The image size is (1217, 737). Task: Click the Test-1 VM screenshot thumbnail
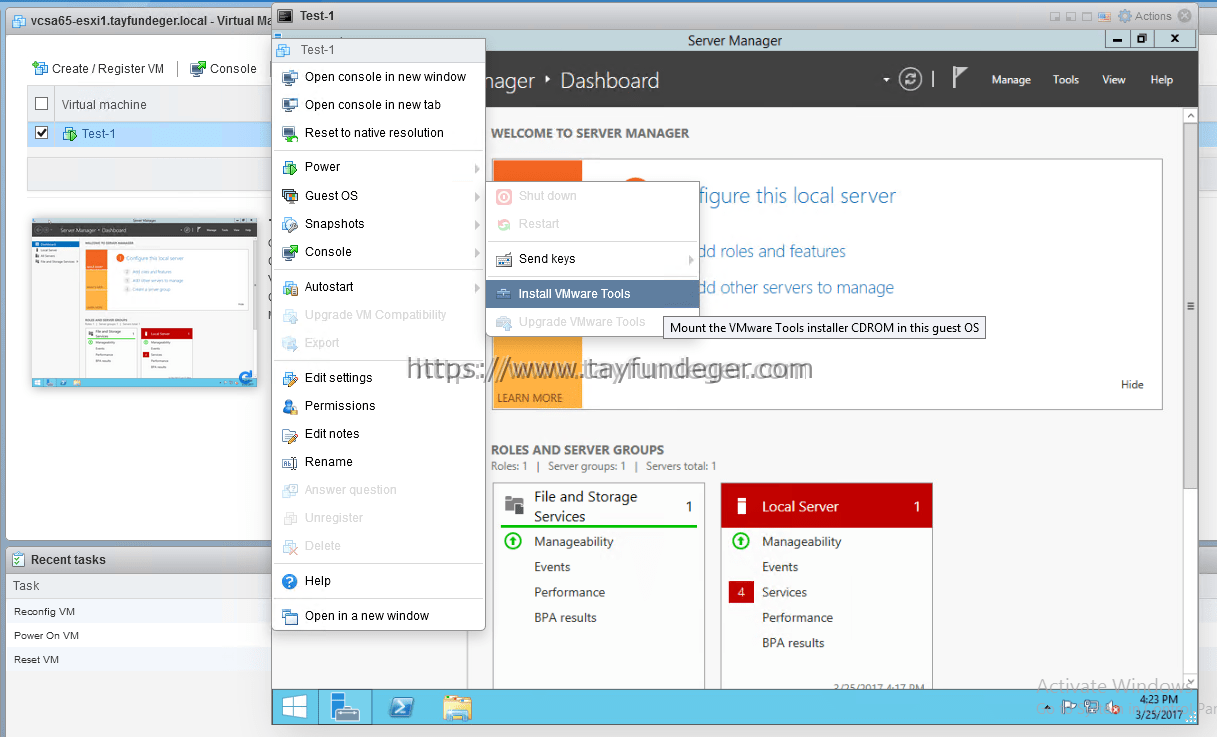(144, 302)
